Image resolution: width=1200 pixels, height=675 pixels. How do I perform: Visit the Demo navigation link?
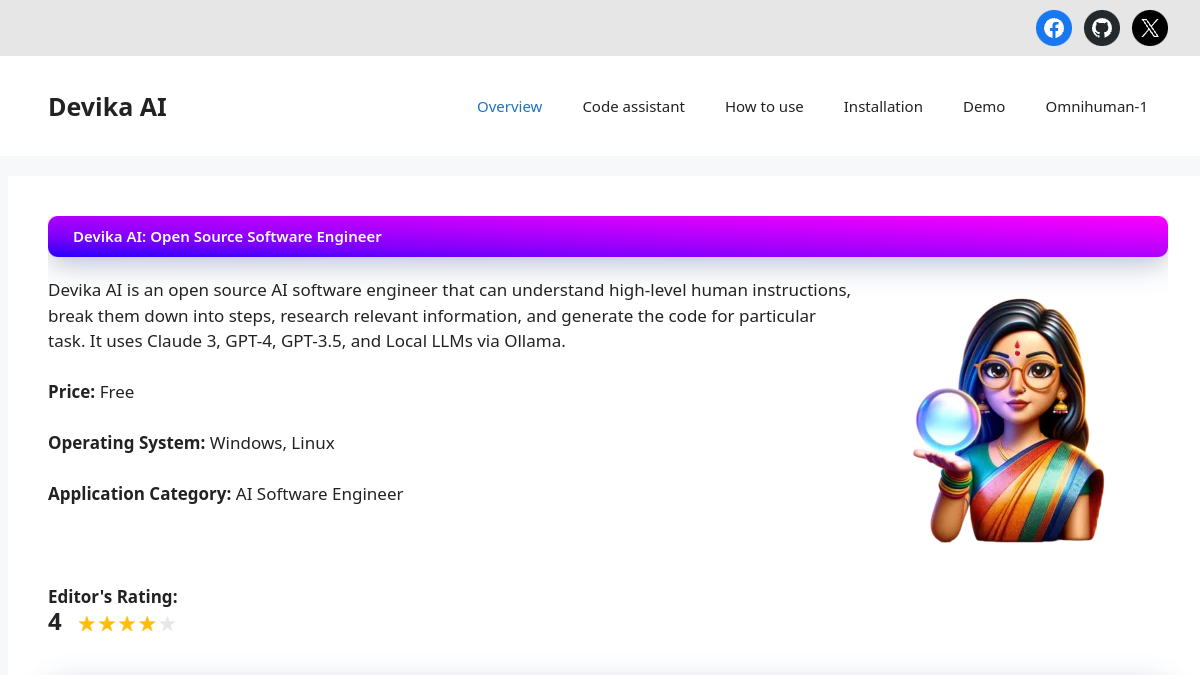[x=984, y=107]
